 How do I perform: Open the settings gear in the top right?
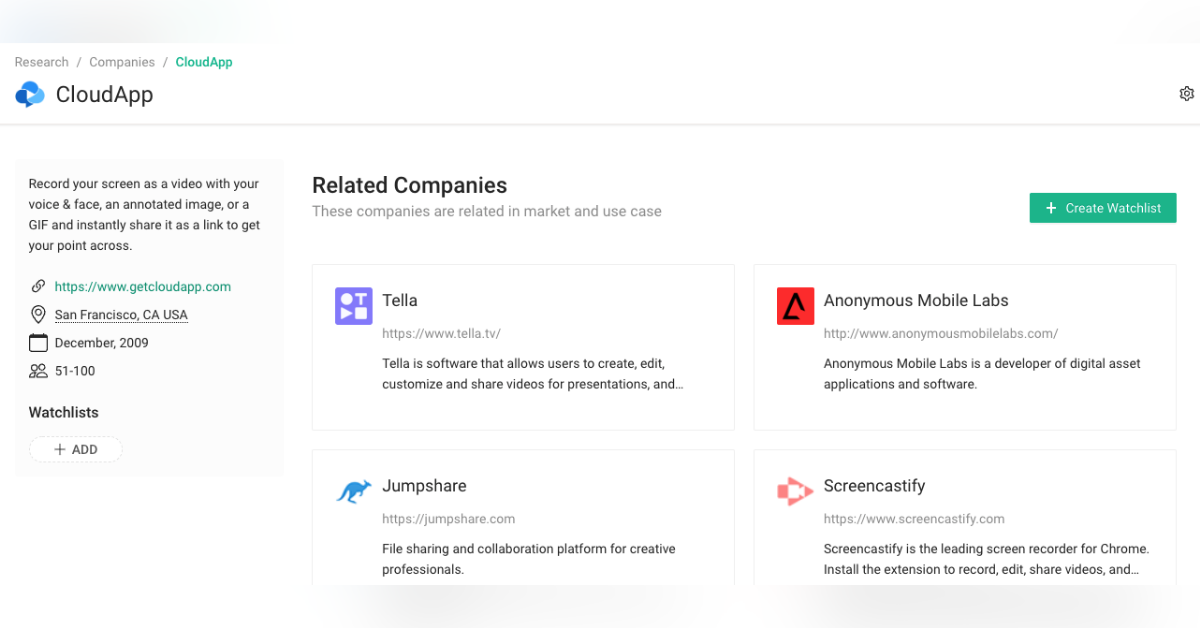click(1186, 92)
